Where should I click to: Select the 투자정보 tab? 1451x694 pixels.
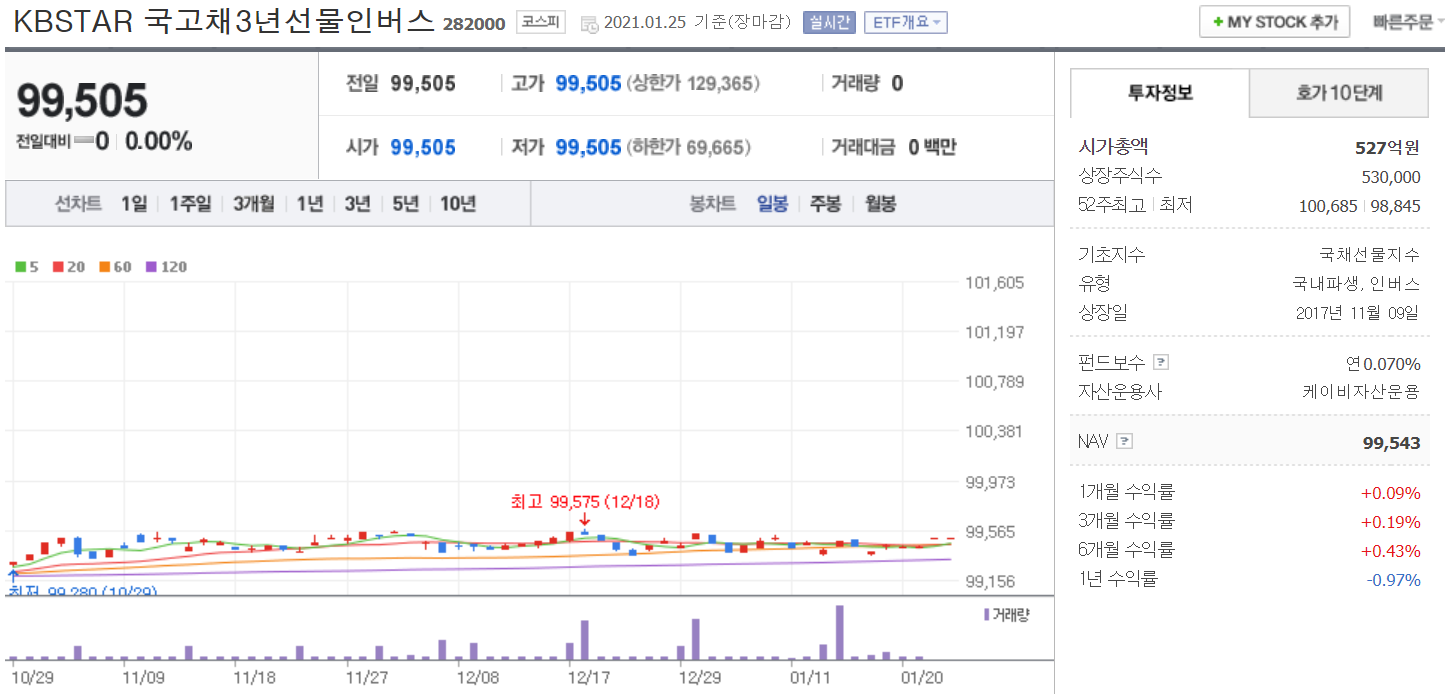pyautogui.click(x=1160, y=93)
